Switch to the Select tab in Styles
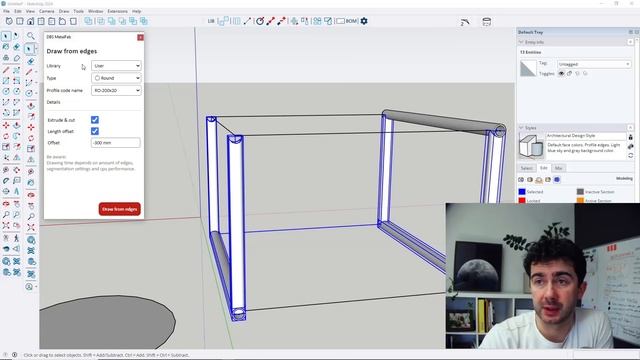This screenshot has height=360, width=640. 527,168
